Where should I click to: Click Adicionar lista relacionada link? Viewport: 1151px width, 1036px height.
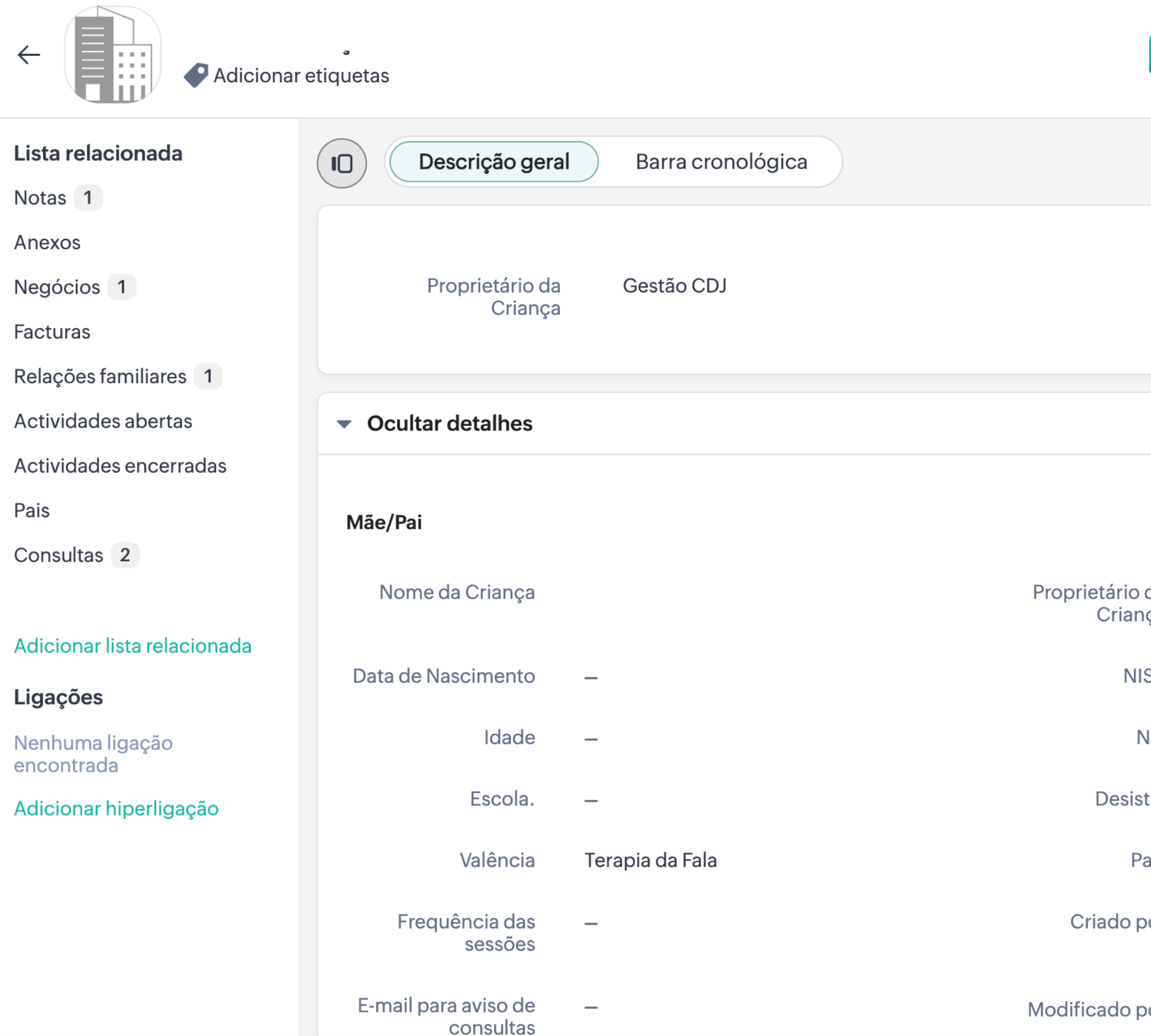[132, 646]
